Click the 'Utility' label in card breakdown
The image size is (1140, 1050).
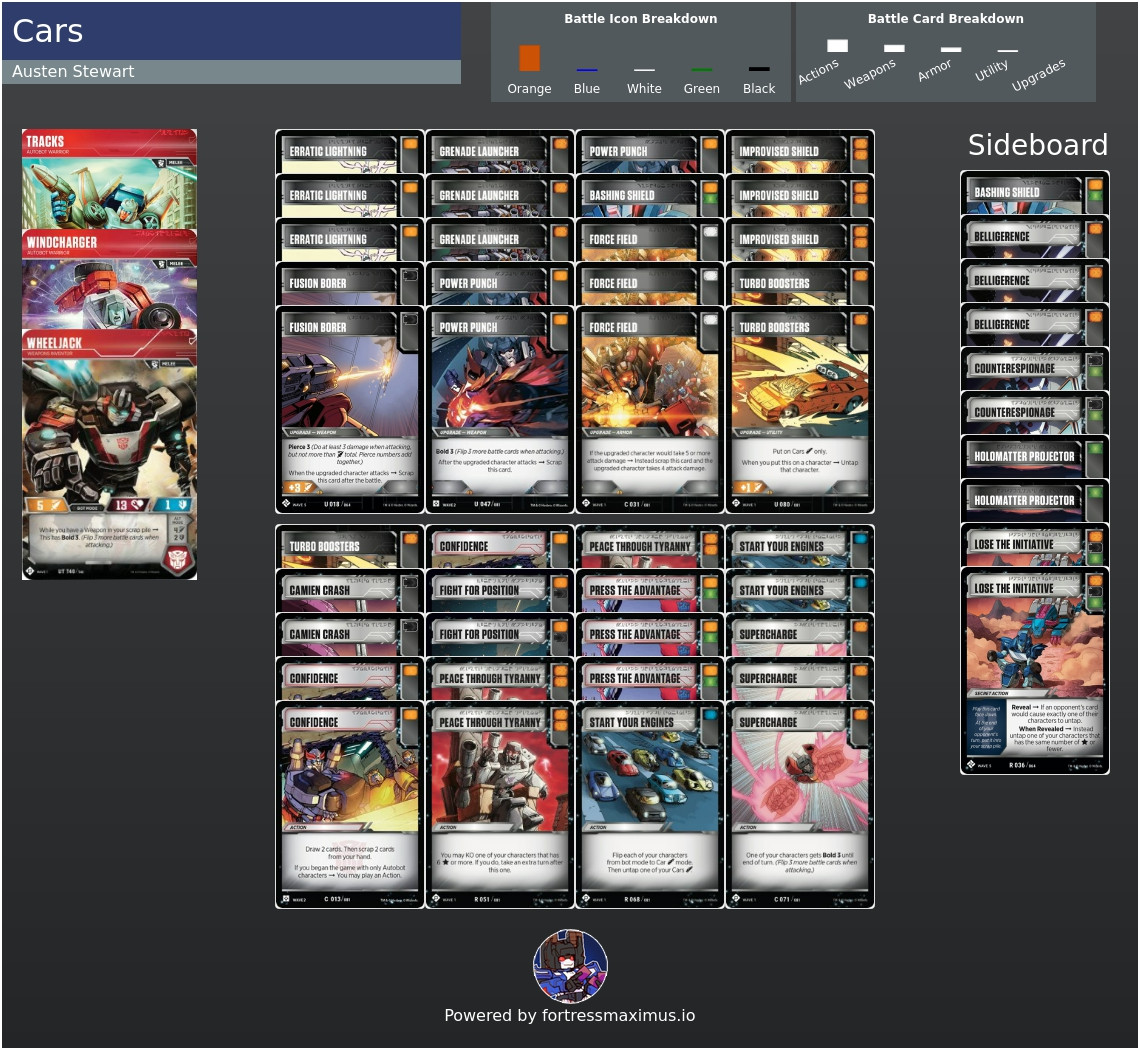pyautogui.click(x=992, y=71)
